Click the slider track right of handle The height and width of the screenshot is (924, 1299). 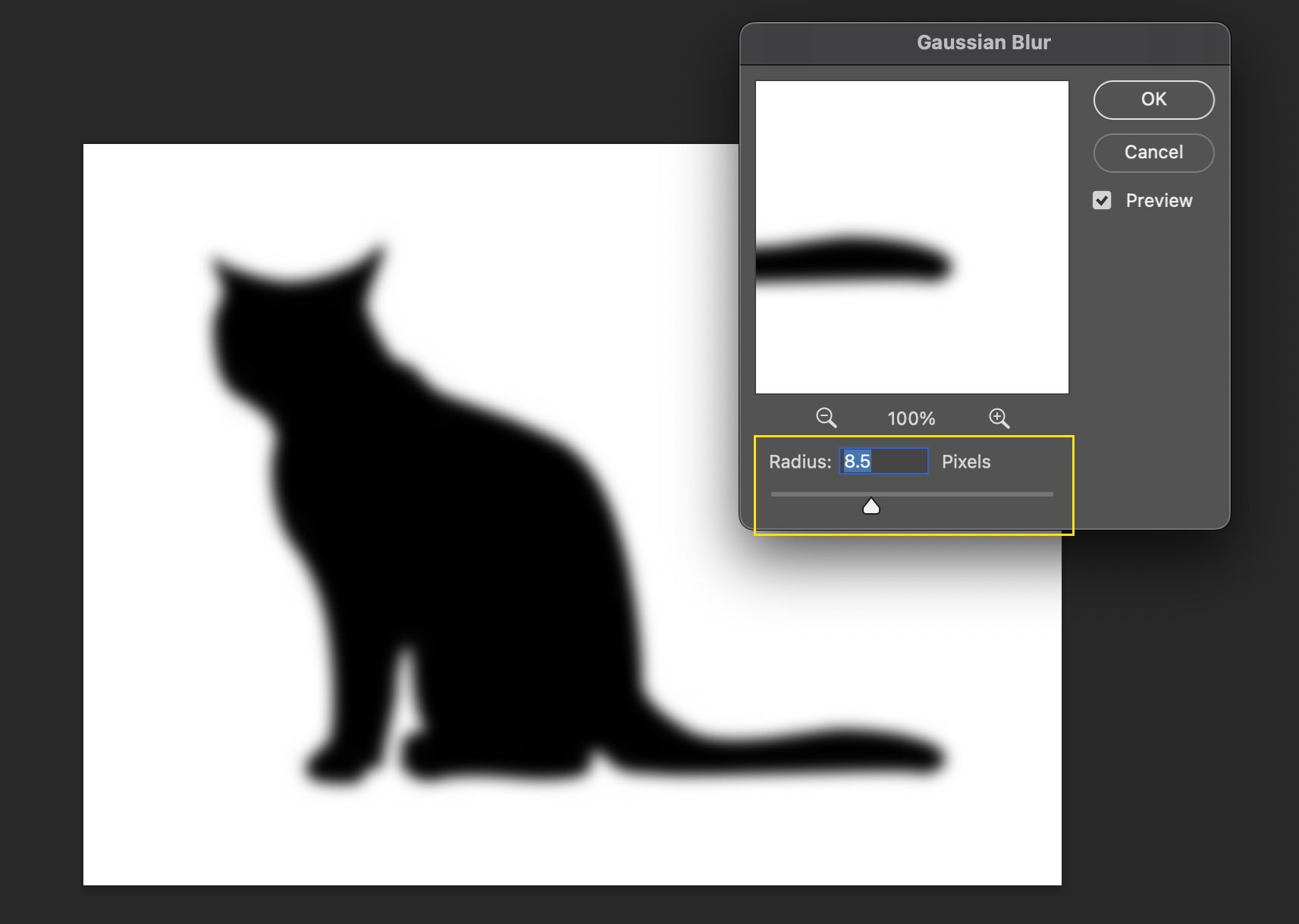coord(971,494)
